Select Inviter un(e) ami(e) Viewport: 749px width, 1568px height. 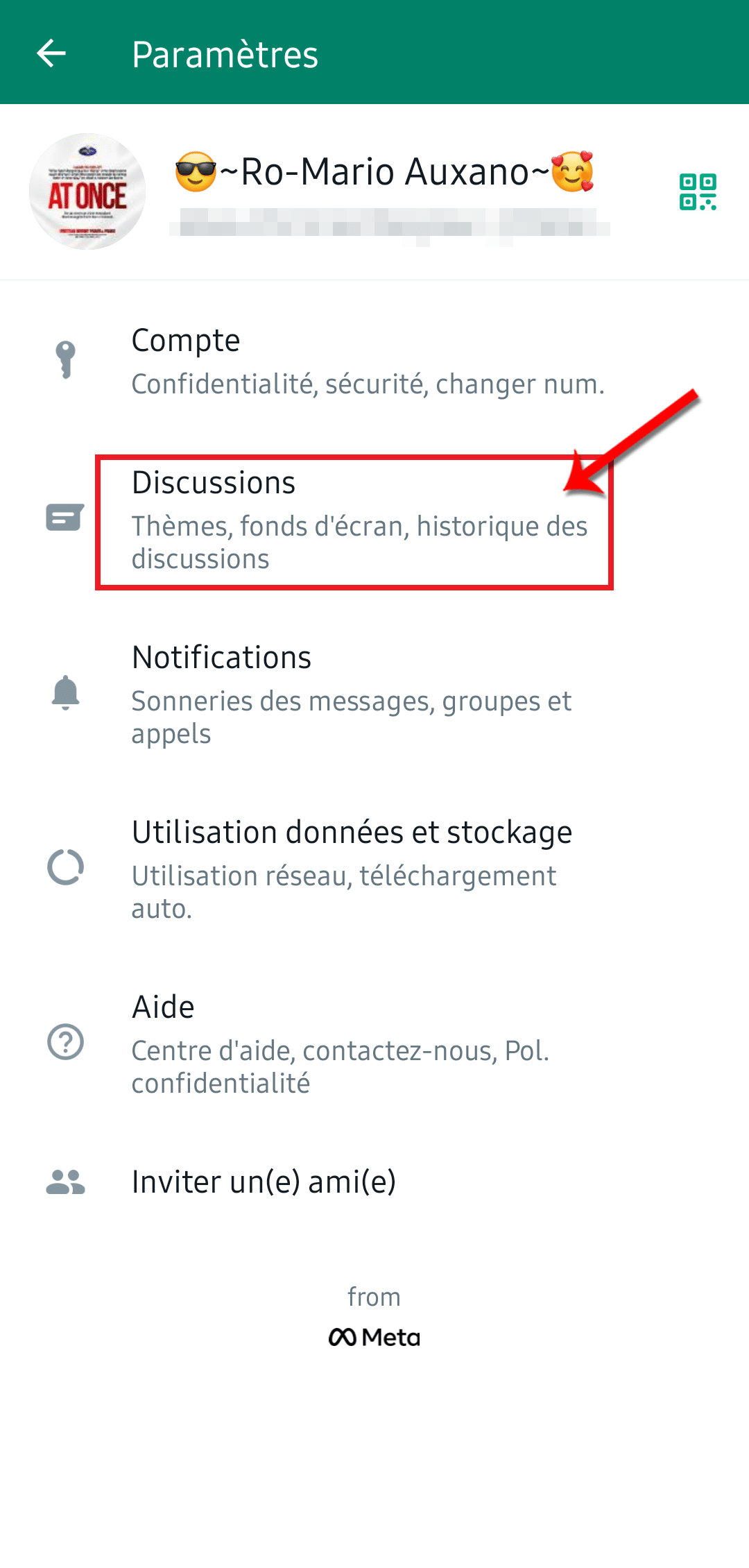[374, 1182]
